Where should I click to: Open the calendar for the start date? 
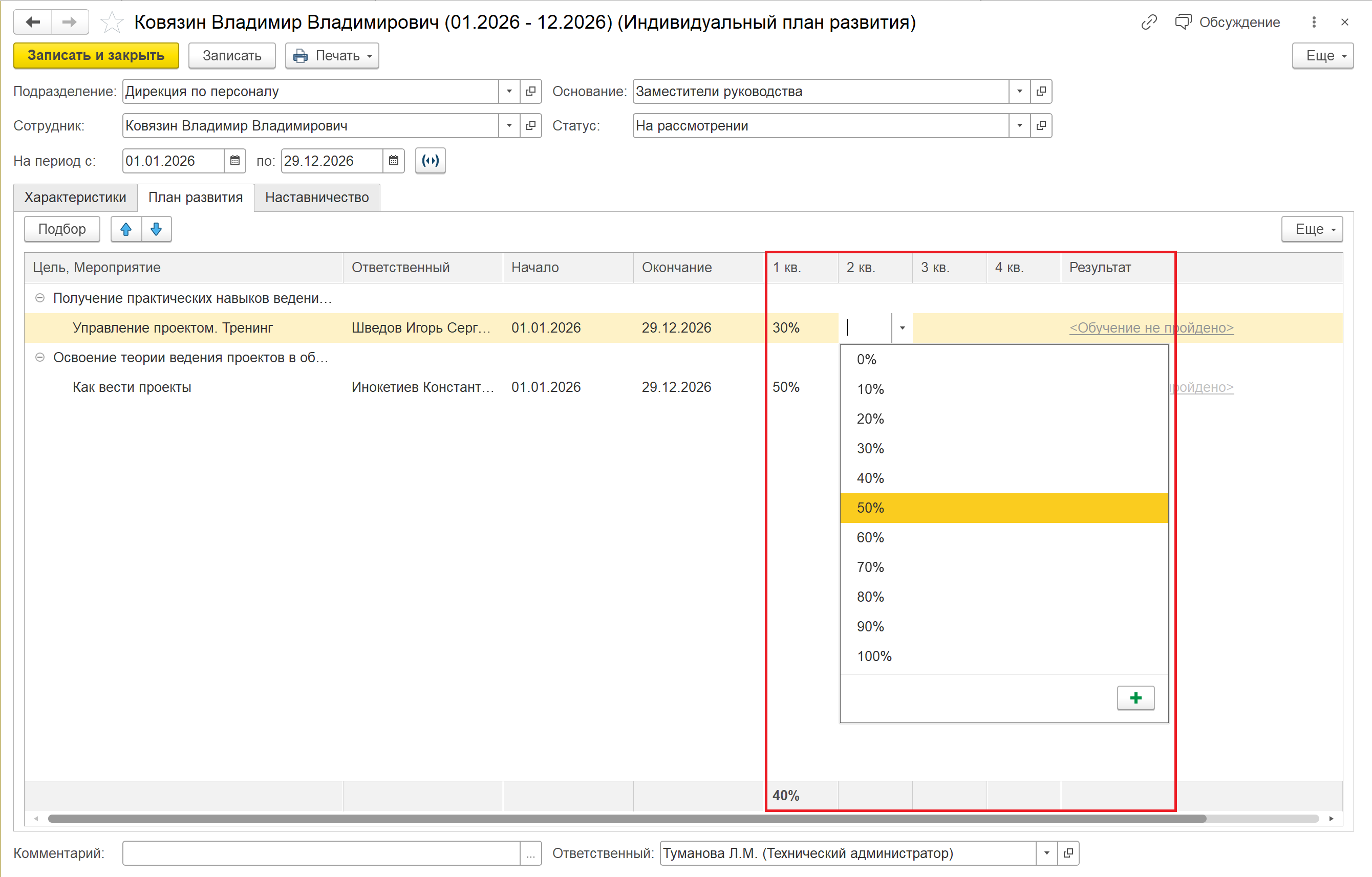click(235, 161)
